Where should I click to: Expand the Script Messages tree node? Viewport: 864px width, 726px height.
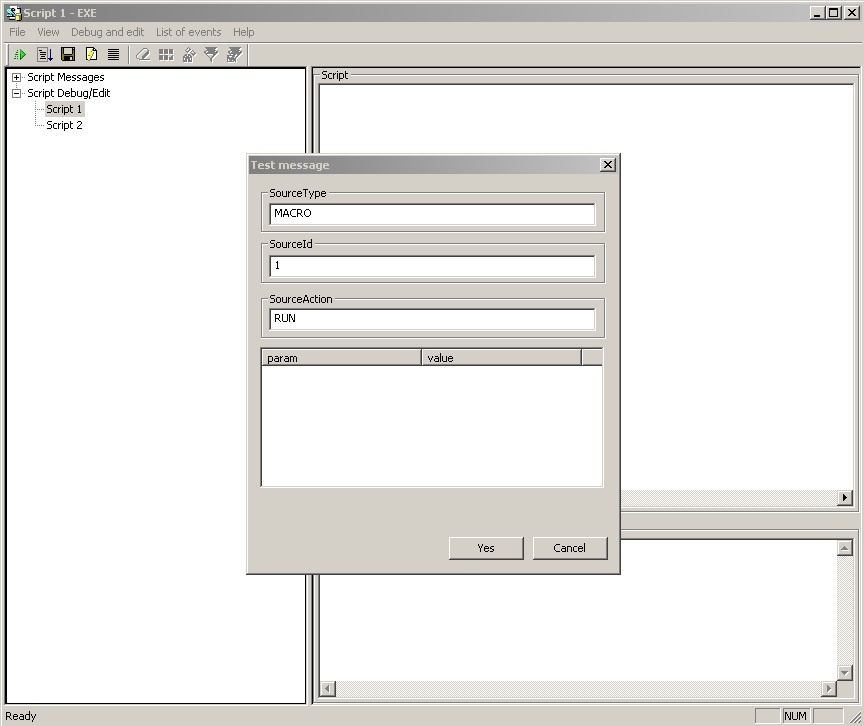tap(16, 78)
